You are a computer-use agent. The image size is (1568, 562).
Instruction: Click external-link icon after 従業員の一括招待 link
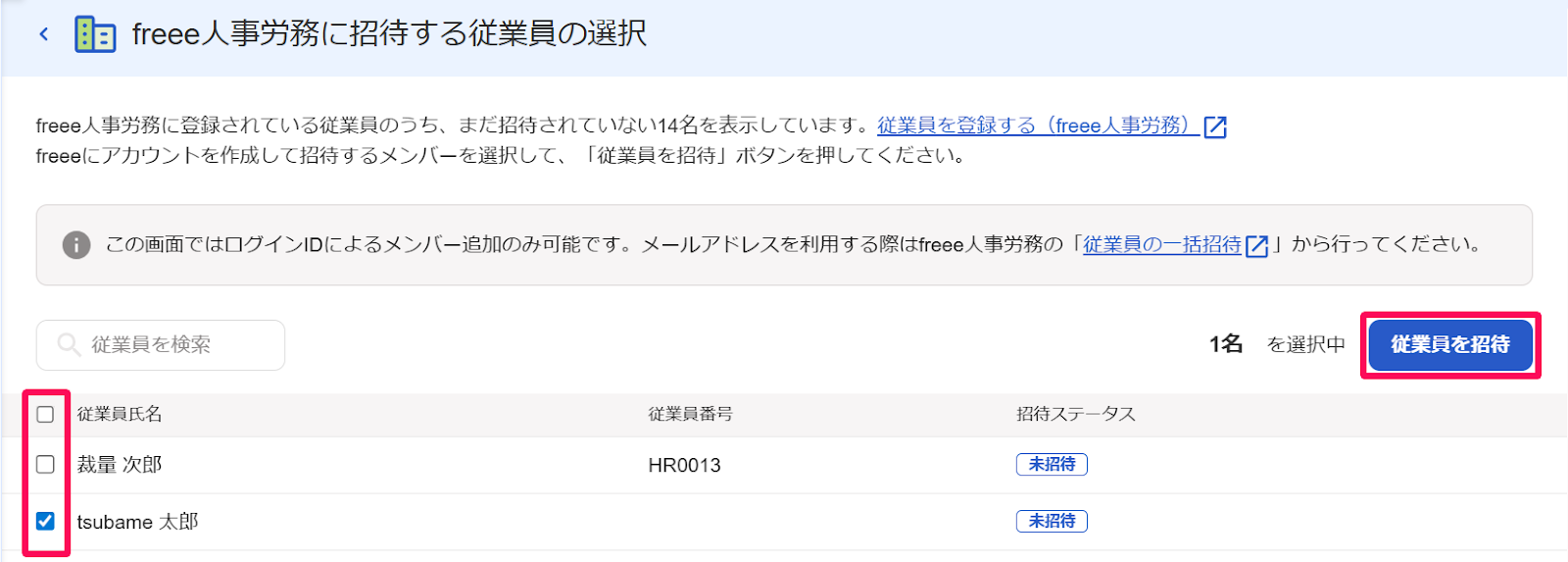(1256, 246)
